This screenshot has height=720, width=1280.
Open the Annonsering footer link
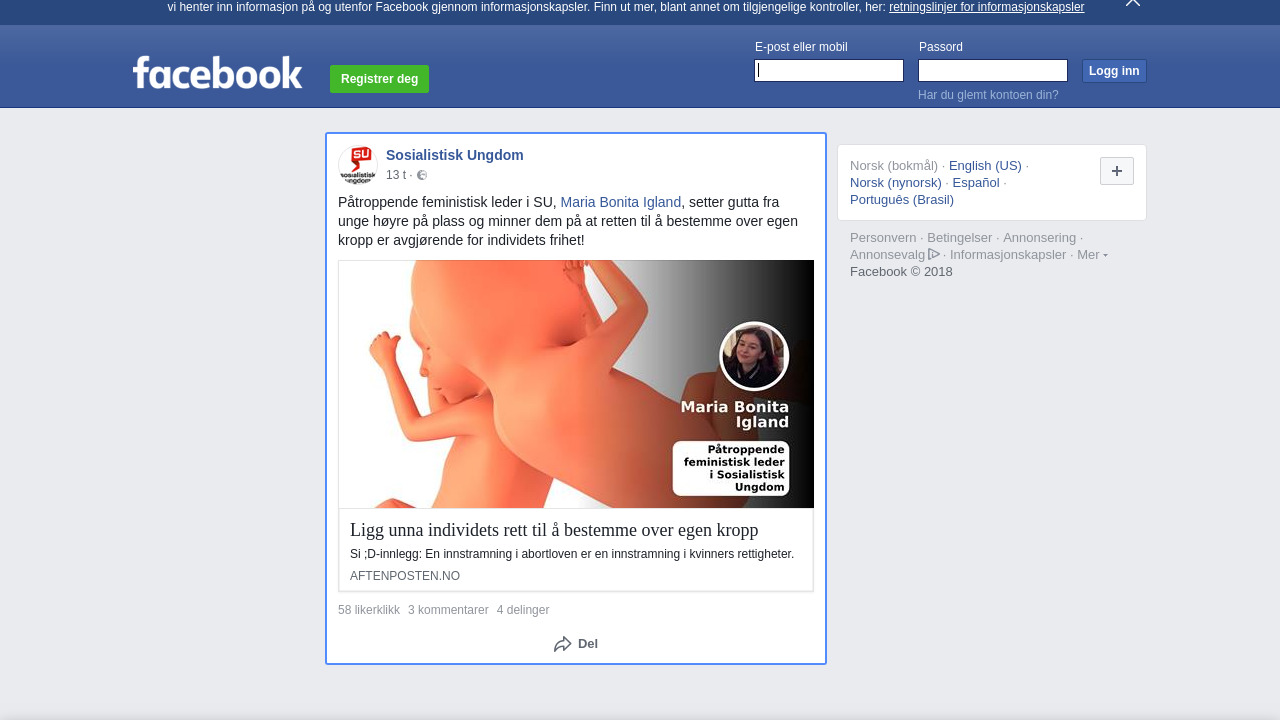(x=1040, y=238)
